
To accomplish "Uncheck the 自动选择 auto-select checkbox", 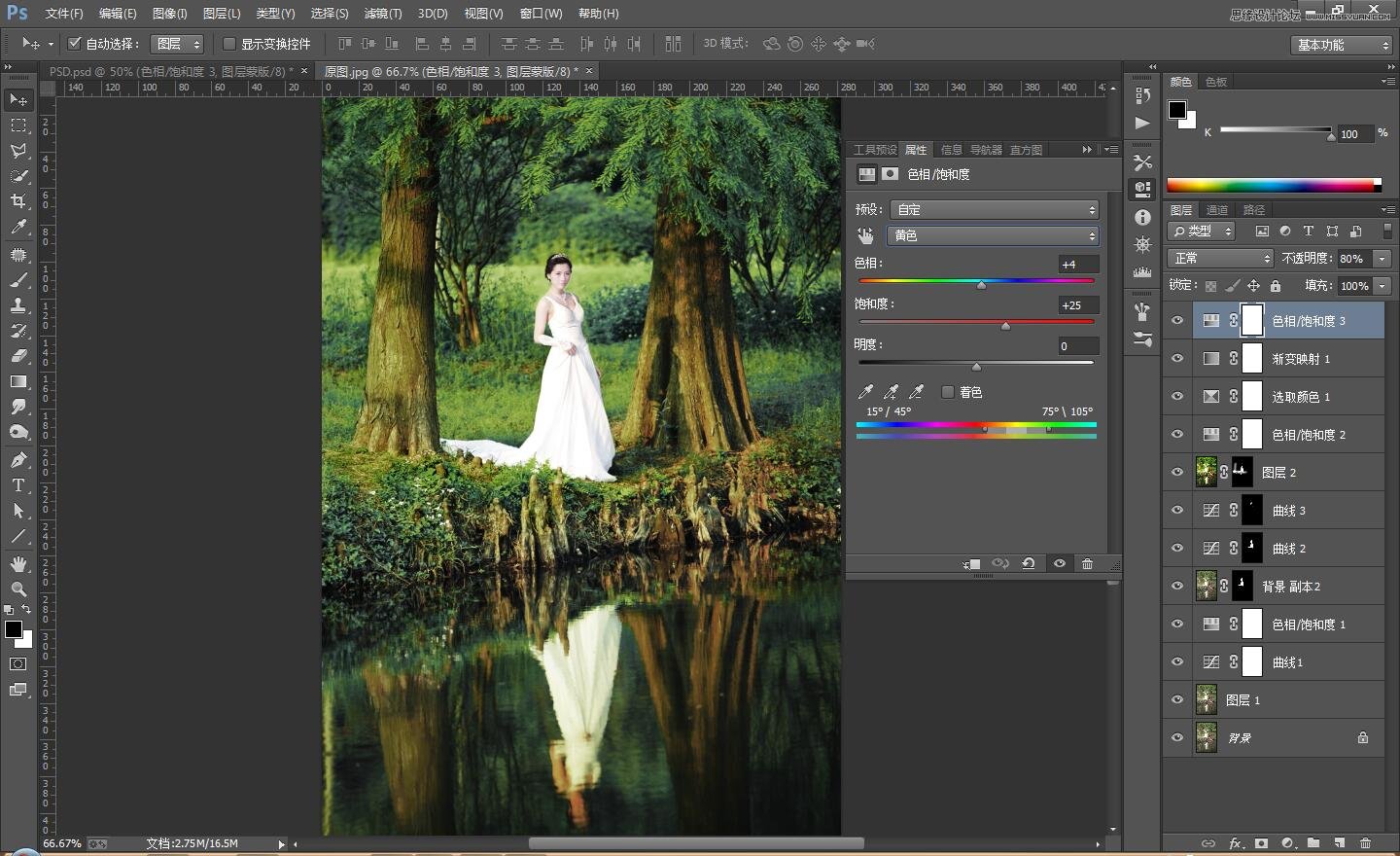I will (x=75, y=44).
